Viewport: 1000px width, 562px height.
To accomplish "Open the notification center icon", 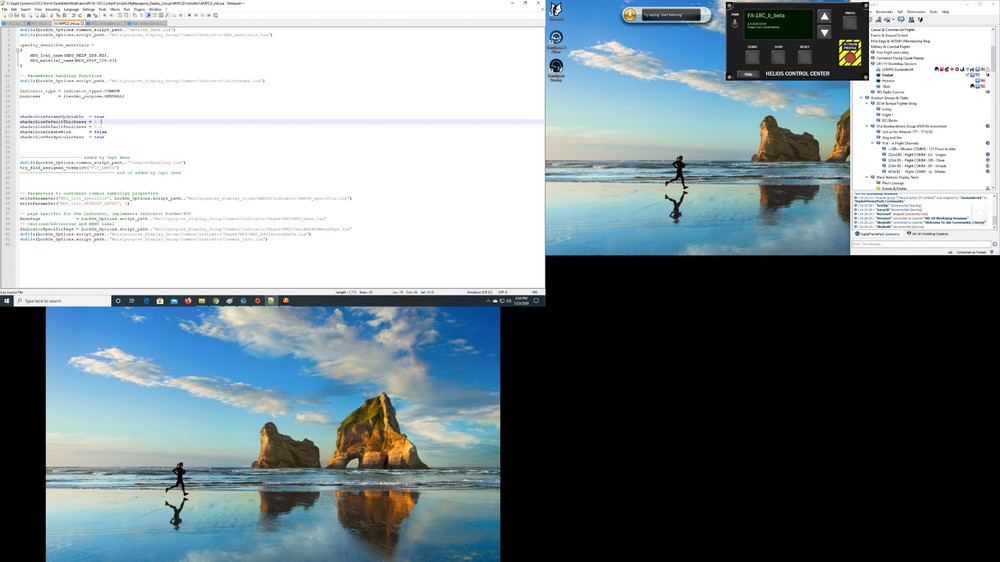I will 536,301.
